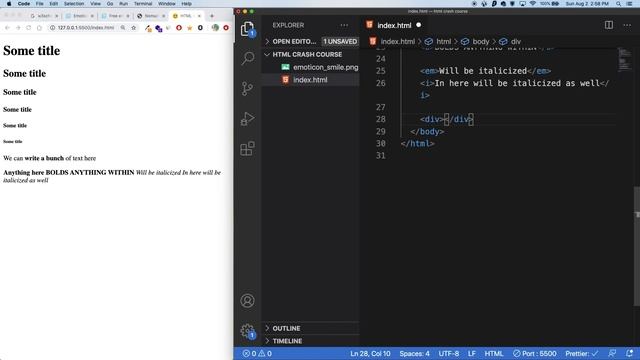Click div in the breadcrumb
Screen dimensions: 640x360
[x=516, y=42]
